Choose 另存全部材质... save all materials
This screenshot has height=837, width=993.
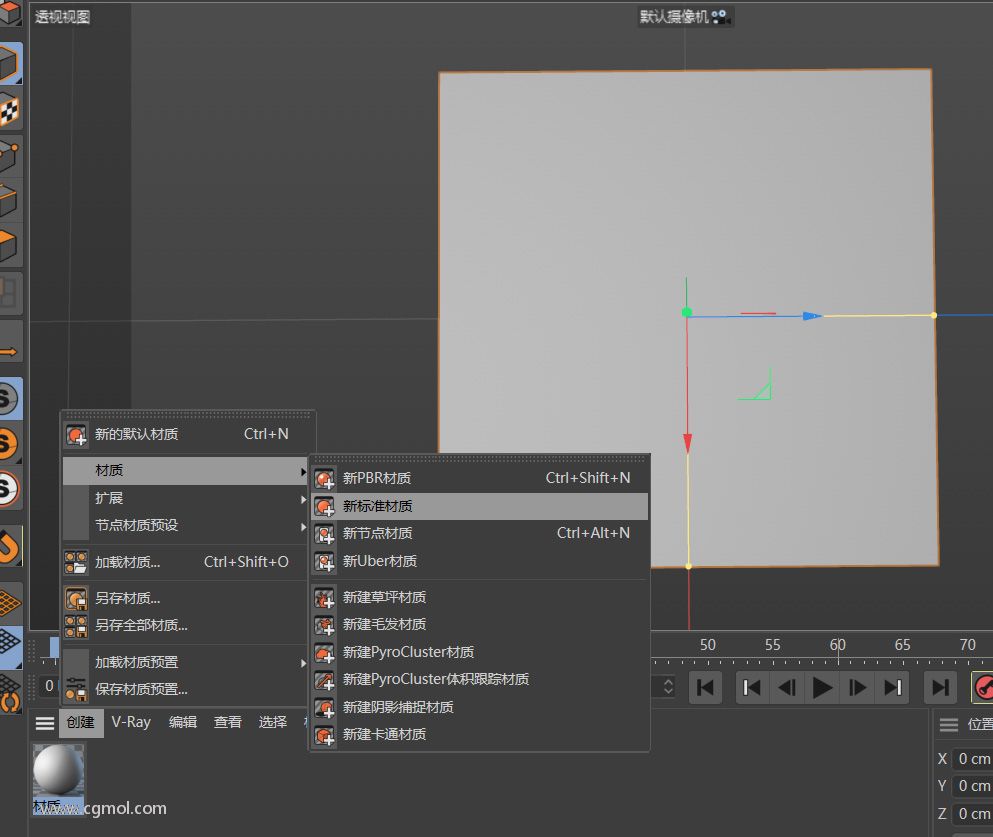186,626
